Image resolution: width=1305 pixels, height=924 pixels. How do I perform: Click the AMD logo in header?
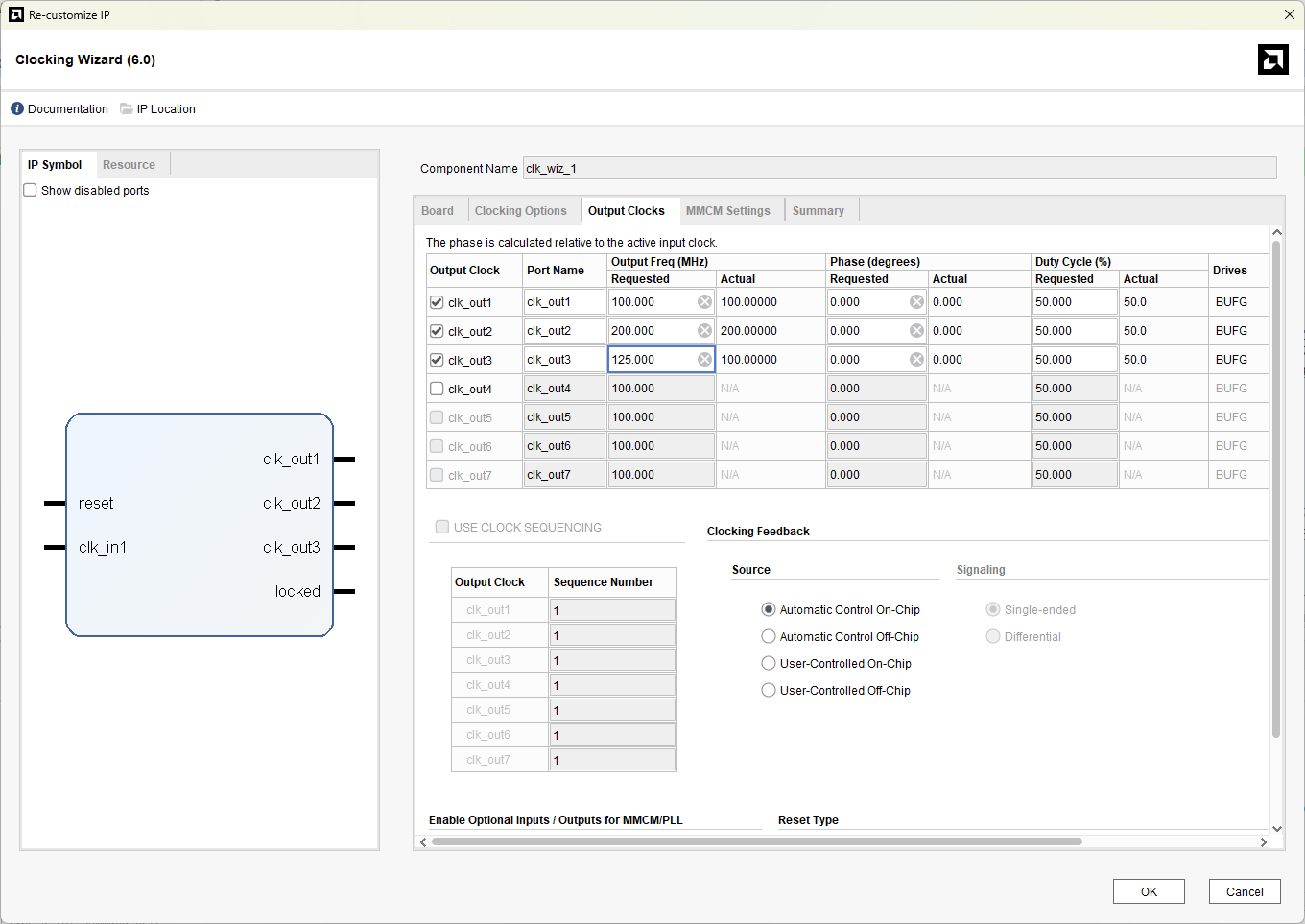pos(1272,59)
